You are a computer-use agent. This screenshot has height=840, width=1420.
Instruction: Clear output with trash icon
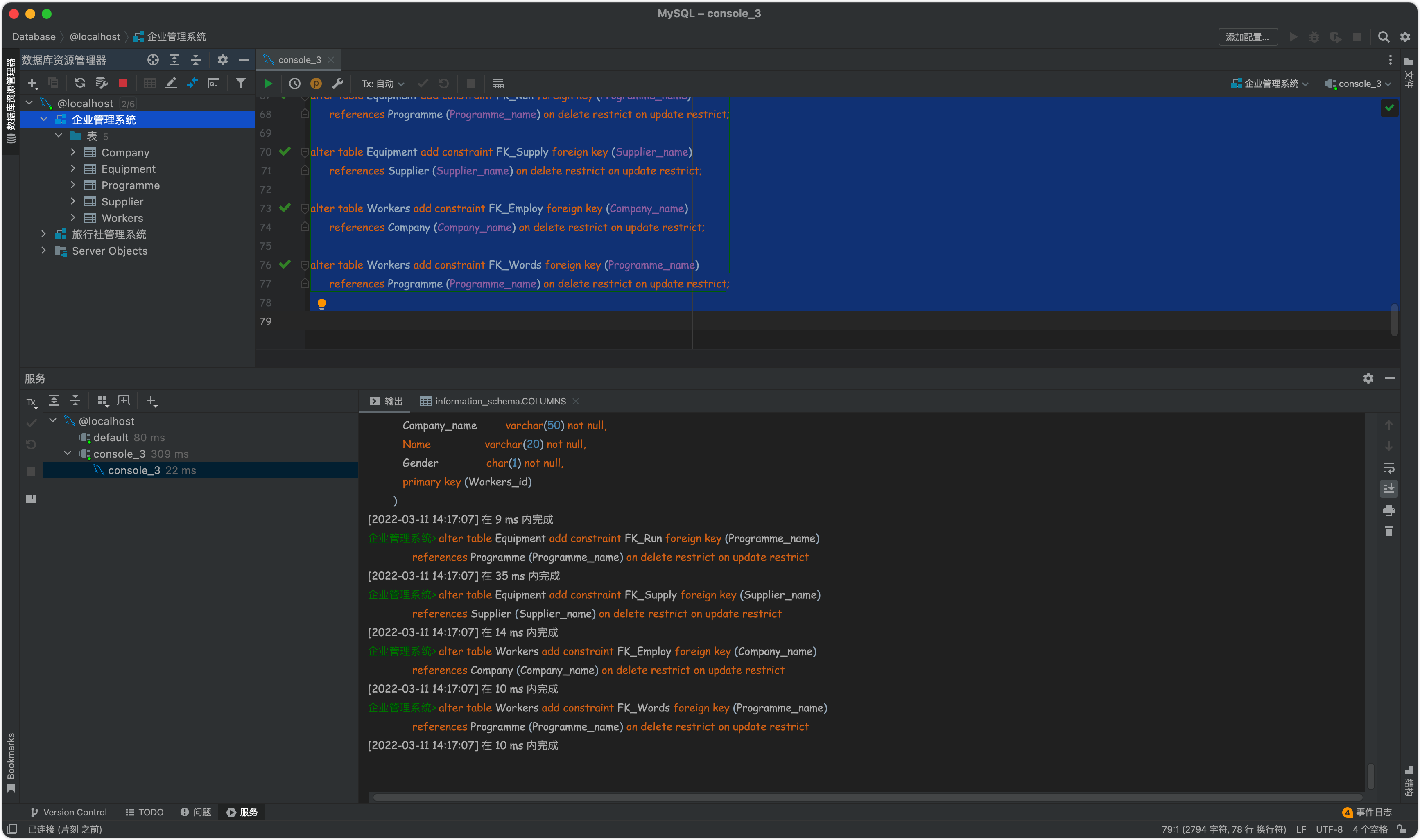point(1388,531)
